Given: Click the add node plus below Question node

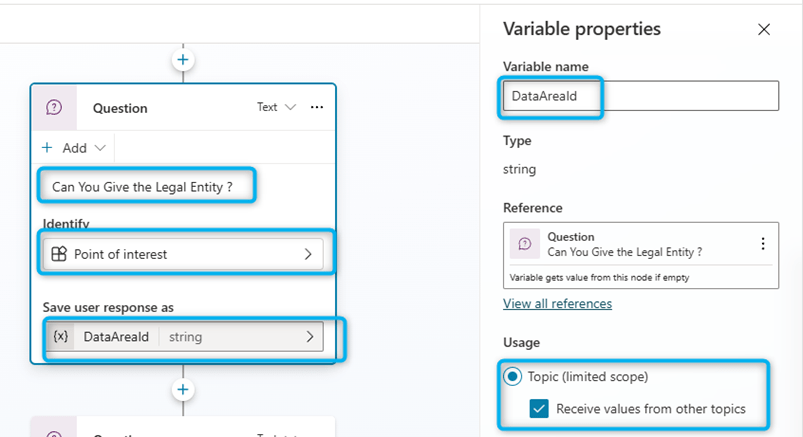Looking at the screenshot, I should coord(182,389).
